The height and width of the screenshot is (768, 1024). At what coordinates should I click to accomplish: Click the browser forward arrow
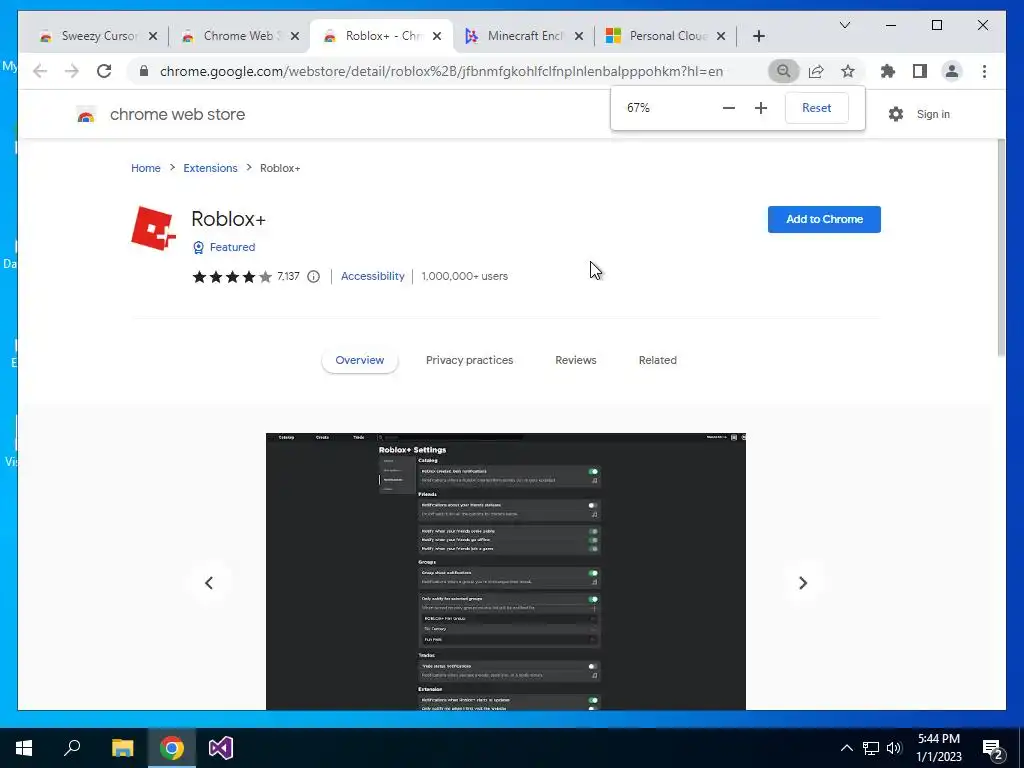[72, 71]
